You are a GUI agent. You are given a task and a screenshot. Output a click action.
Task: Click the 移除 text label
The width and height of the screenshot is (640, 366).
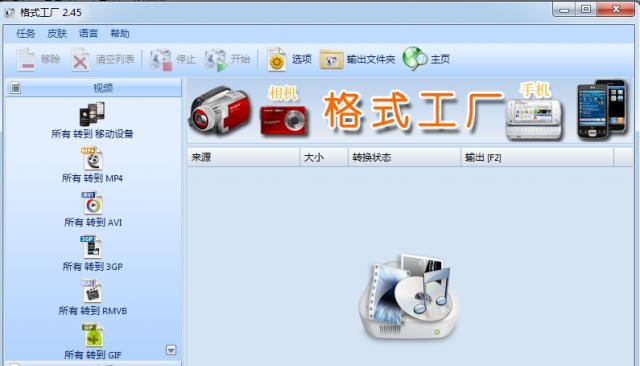click(x=51, y=59)
